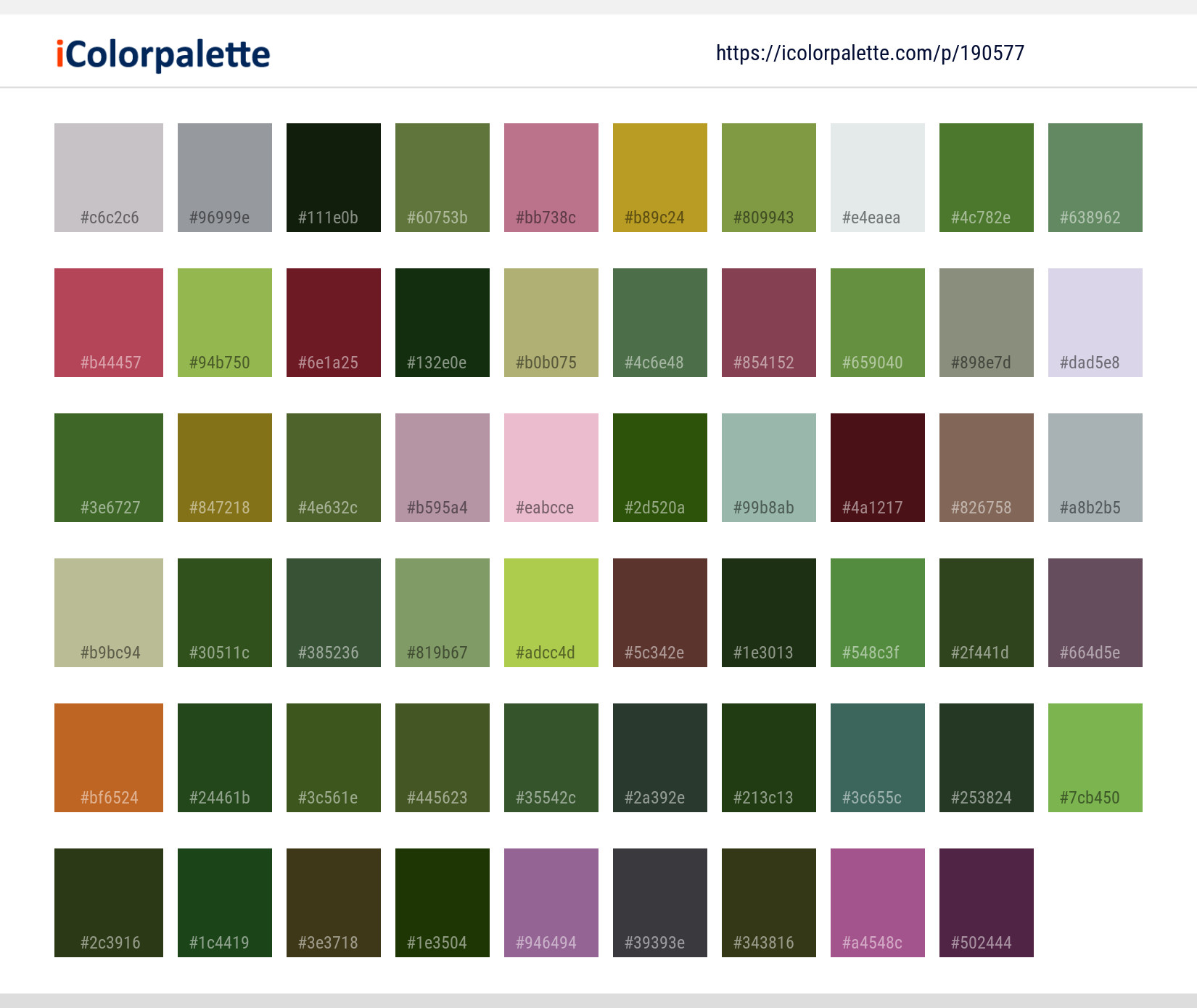Choose the maroon #6e1a25 swatch
The image size is (1197, 1008).
(x=334, y=323)
